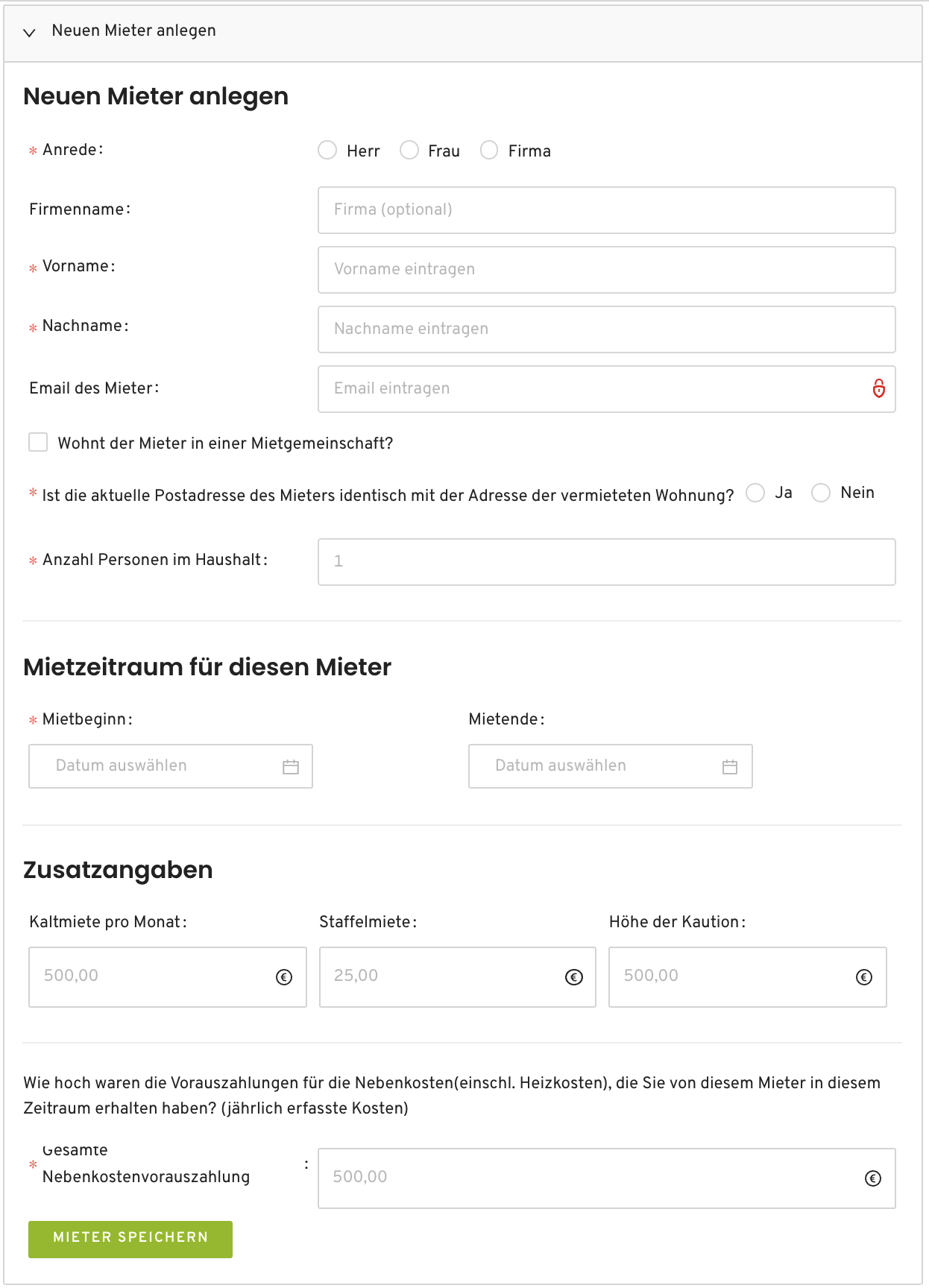Choose Firma as the salutation
Viewport: 929px width, 1288px height.
(489, 151)
